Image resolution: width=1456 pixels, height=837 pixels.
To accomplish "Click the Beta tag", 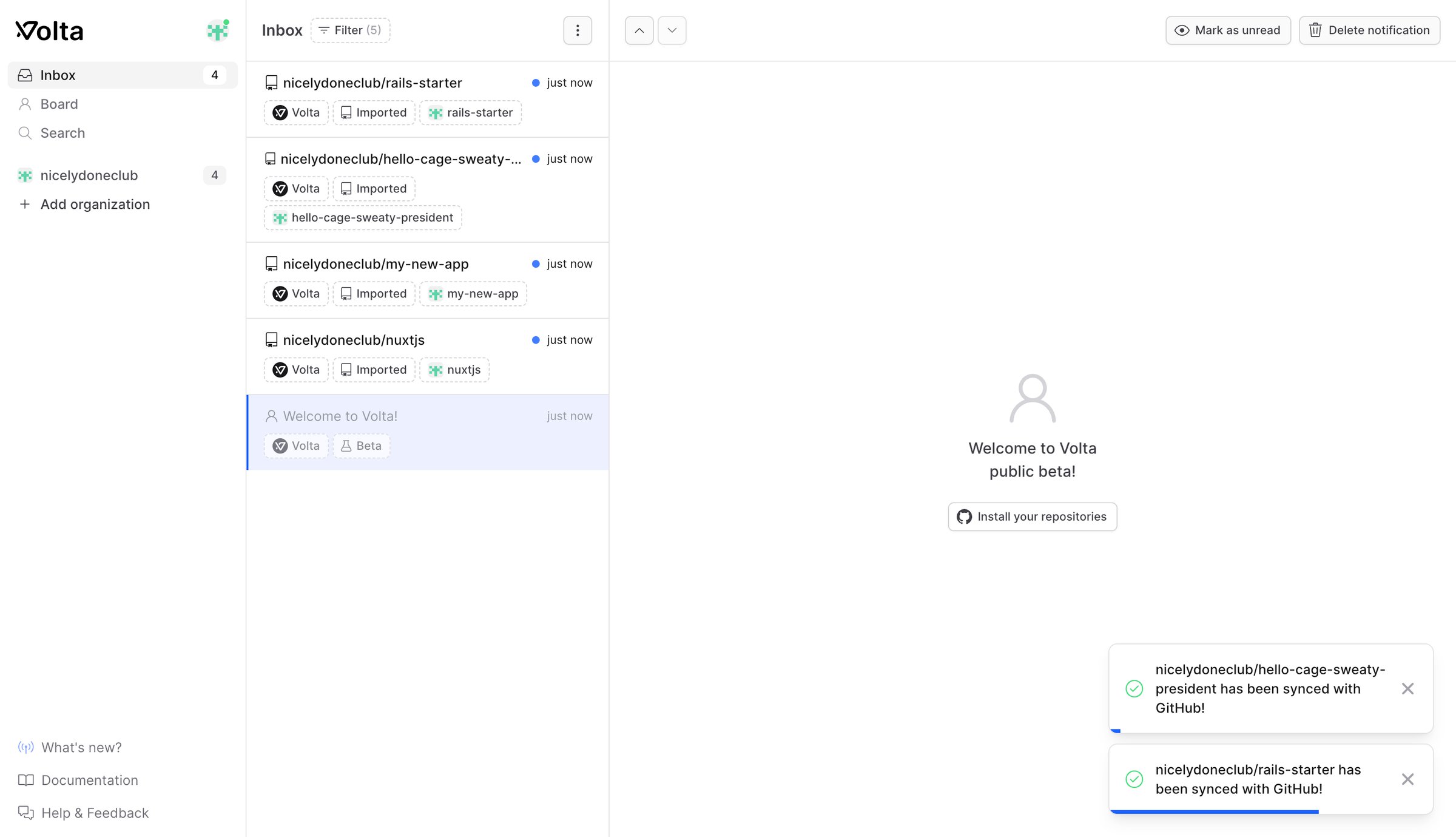I will (362, 446).
